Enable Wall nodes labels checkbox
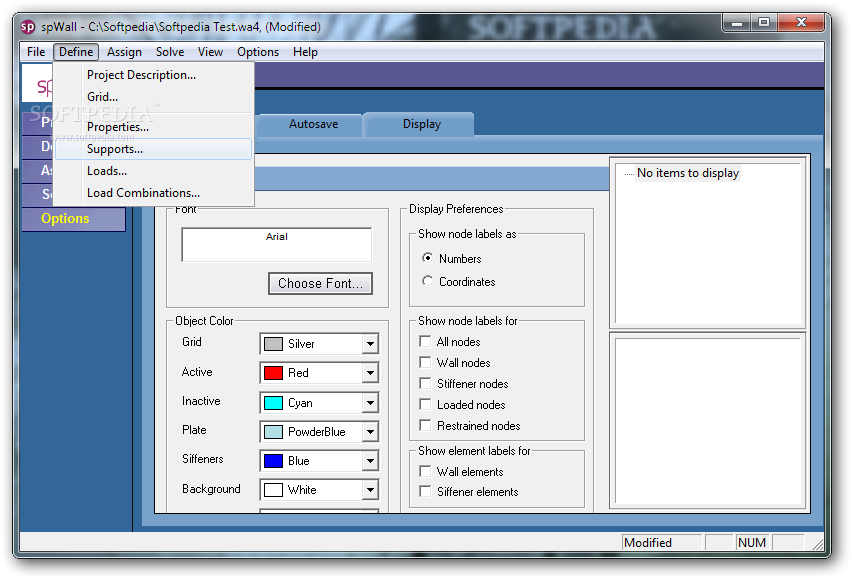This screenshot has height=579, width=852. pos(425,362)
